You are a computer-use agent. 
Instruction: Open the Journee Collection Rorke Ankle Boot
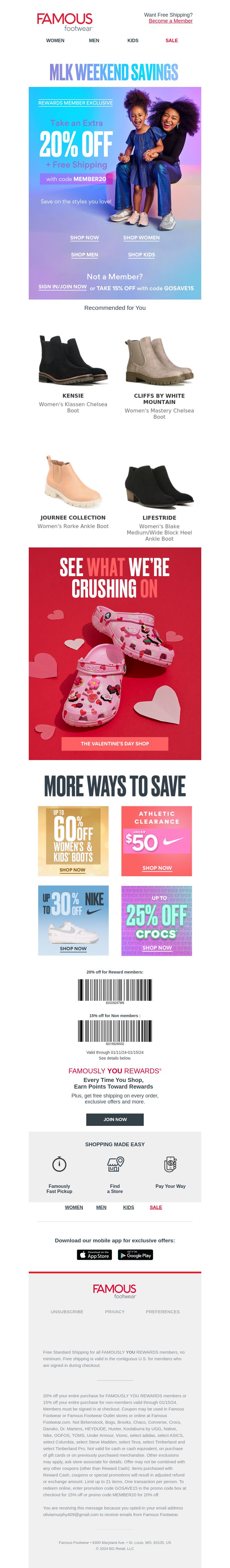tap(73, 481)
